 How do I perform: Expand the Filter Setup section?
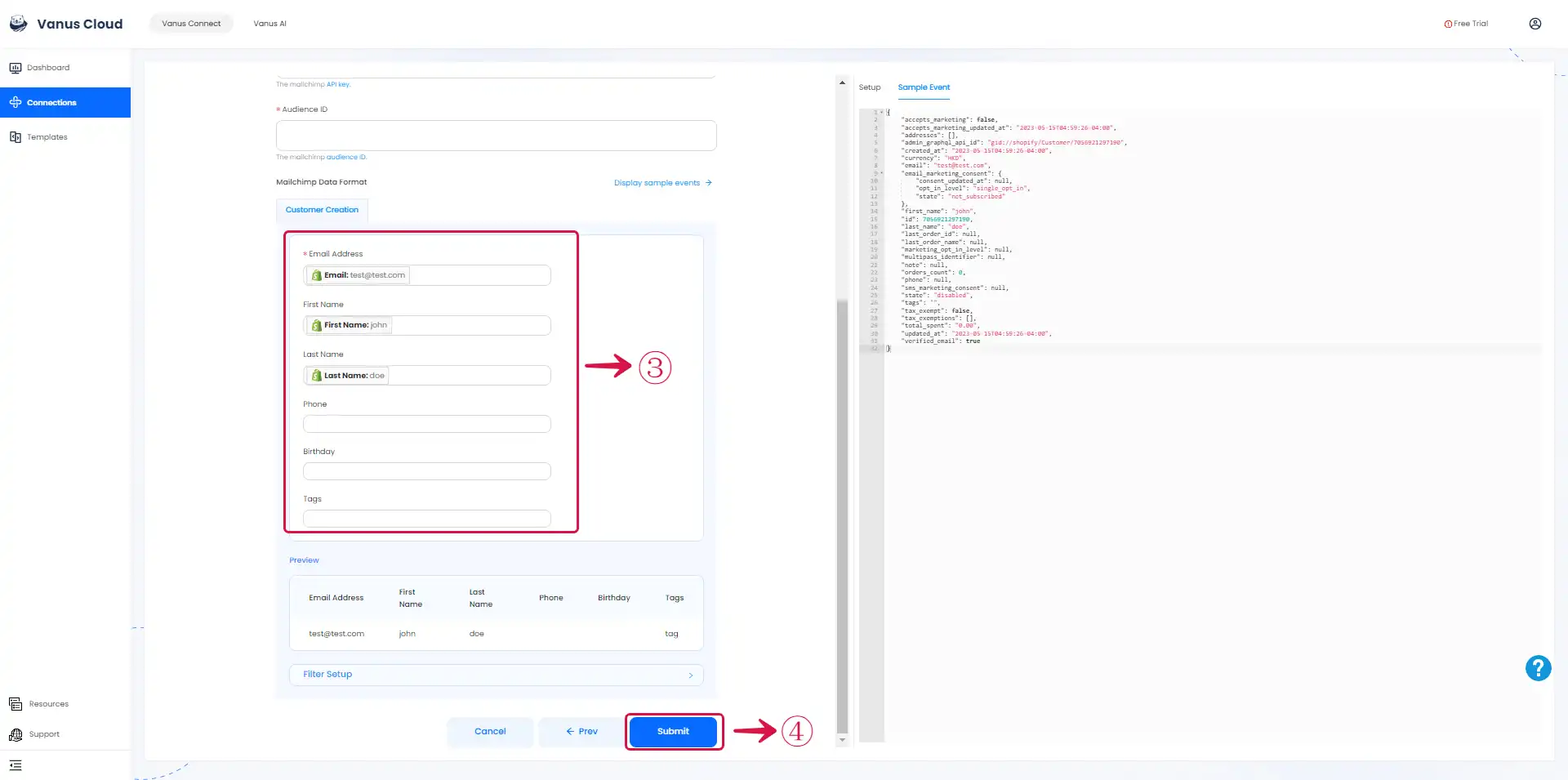(x=497, y=675)
